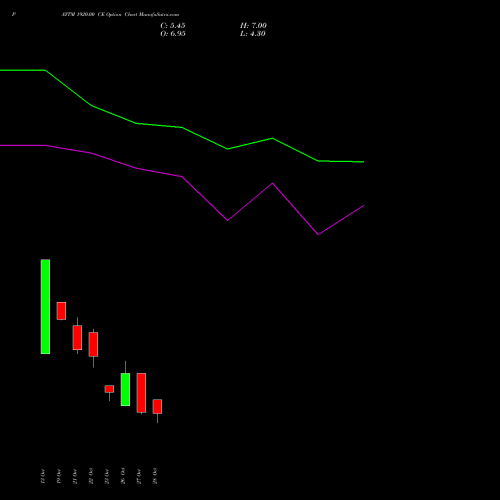Click the 28 Oct date axis label
500x500 pixels.
click(x=155, y=476)
